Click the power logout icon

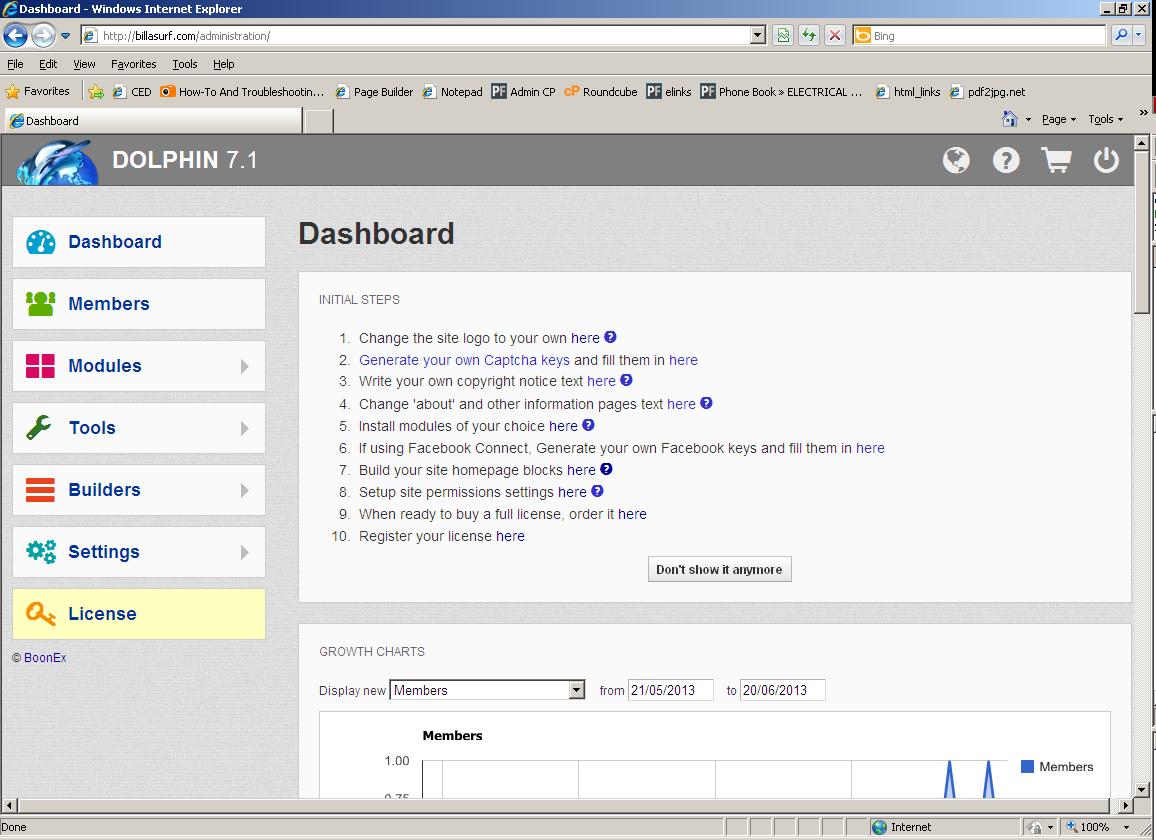1106,160
